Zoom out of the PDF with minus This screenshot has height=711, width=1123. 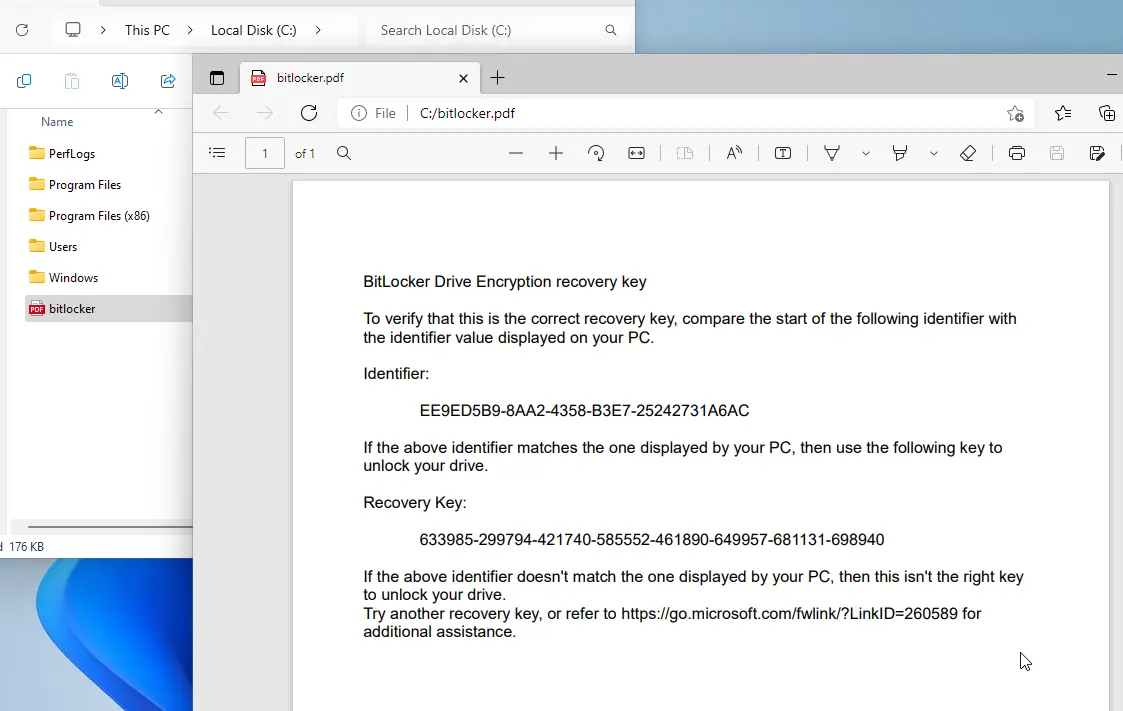point(516,153)
